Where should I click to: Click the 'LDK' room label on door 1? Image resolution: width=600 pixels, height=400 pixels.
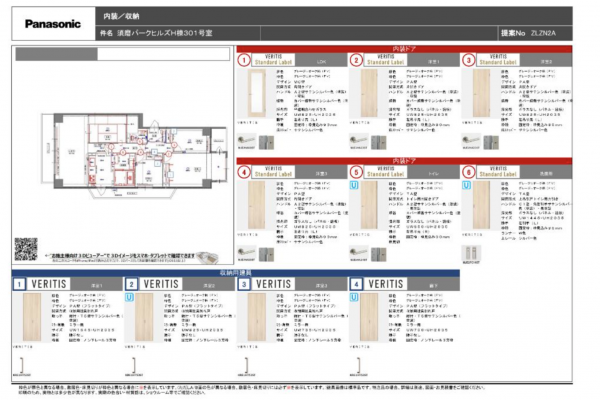click(321, 62)
